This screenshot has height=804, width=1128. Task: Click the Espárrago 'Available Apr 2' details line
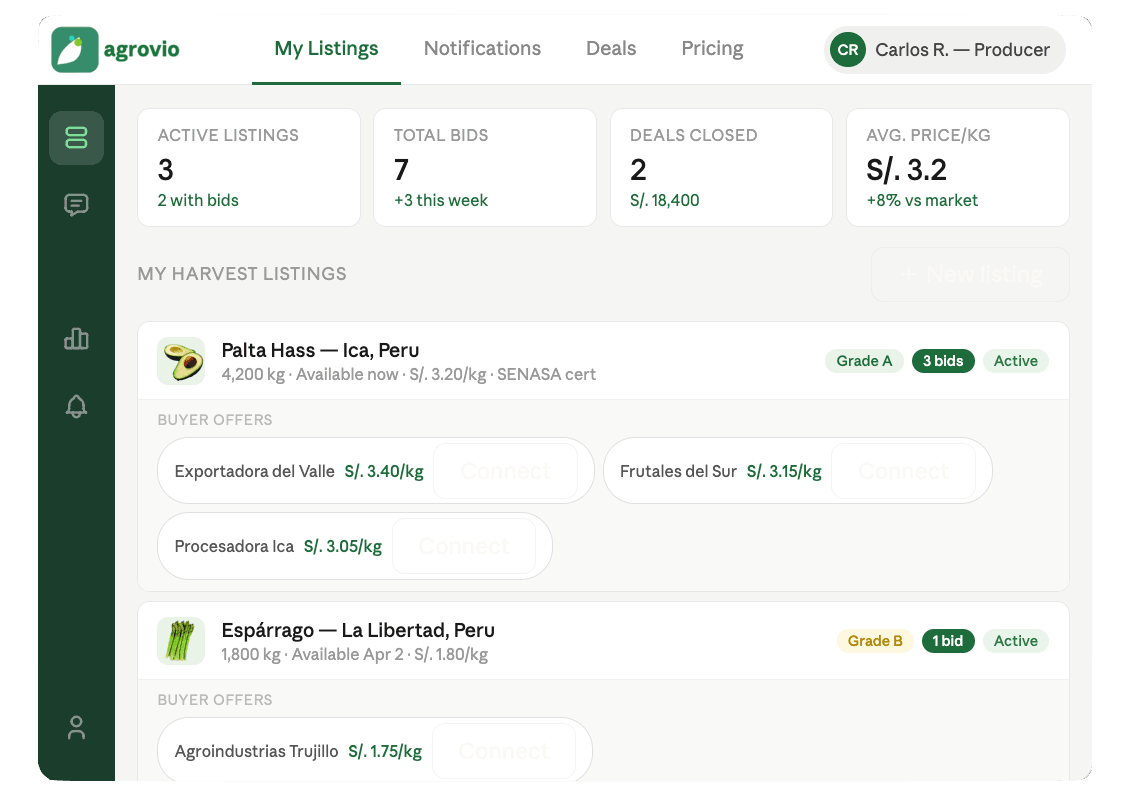(x=355, y=655)
